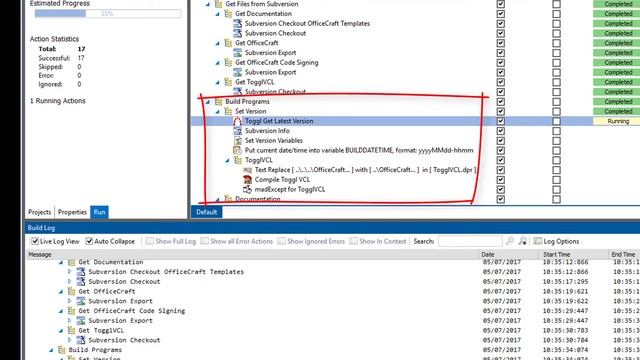Click Show Full Log button
640x360 pixels.
[x=171, y=241]
